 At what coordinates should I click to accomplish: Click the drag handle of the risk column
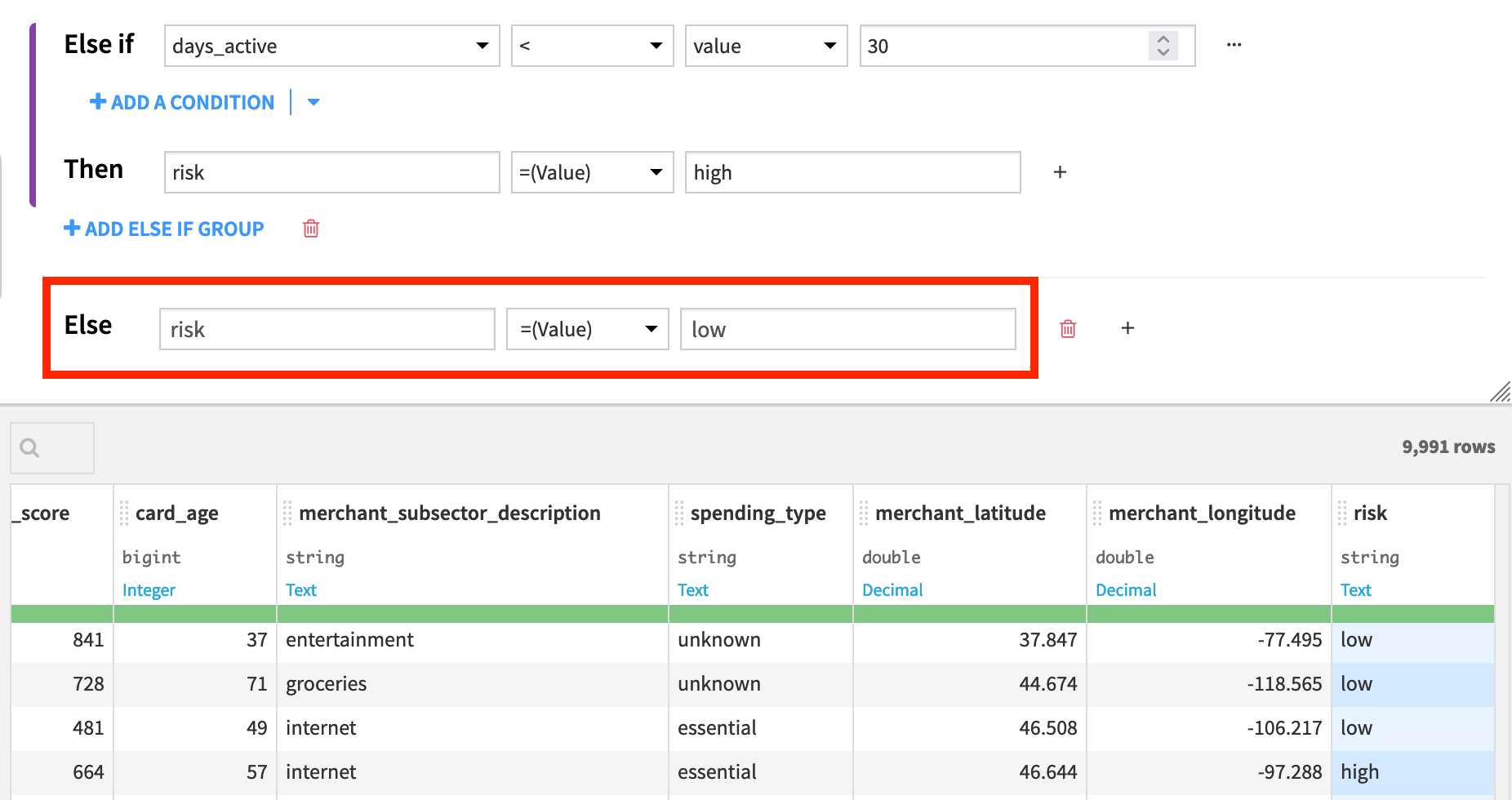[1342, 513]
